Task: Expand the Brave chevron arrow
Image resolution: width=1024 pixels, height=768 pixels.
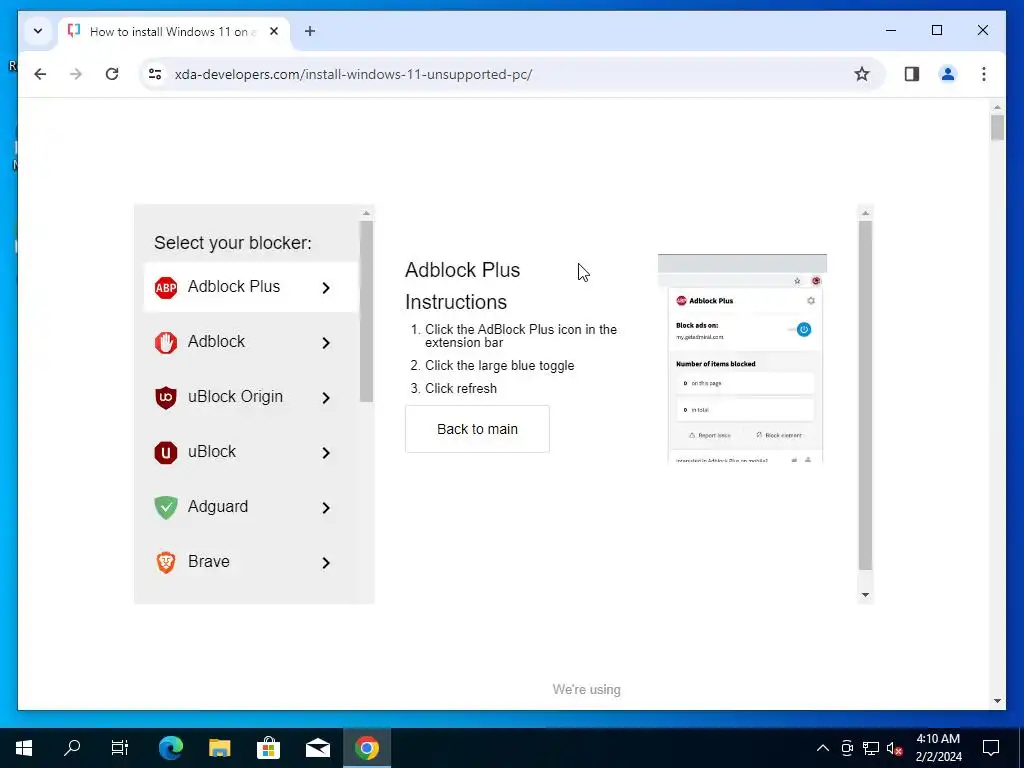Action: [326, 562]
